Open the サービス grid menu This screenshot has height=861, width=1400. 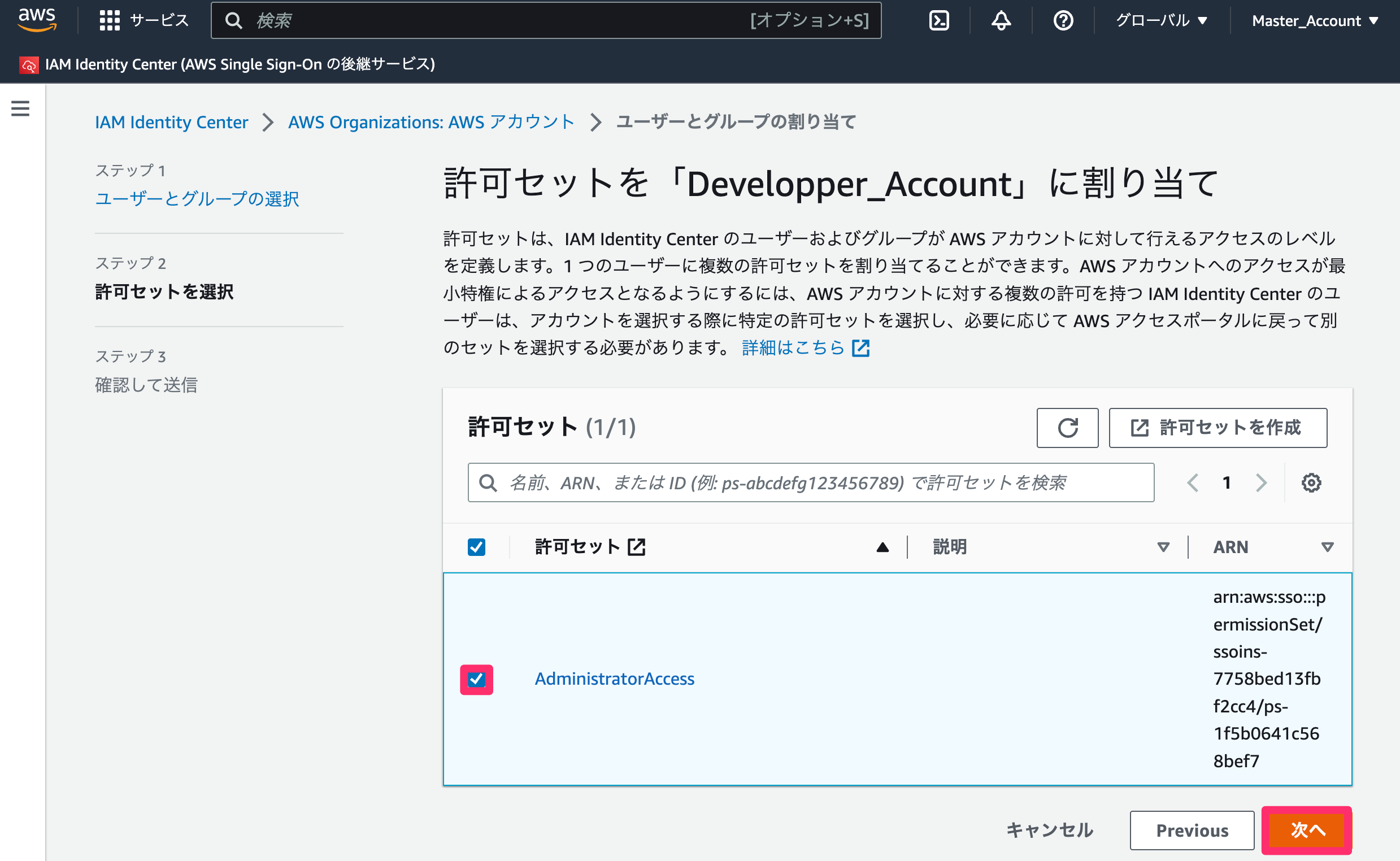click(144, 20)
